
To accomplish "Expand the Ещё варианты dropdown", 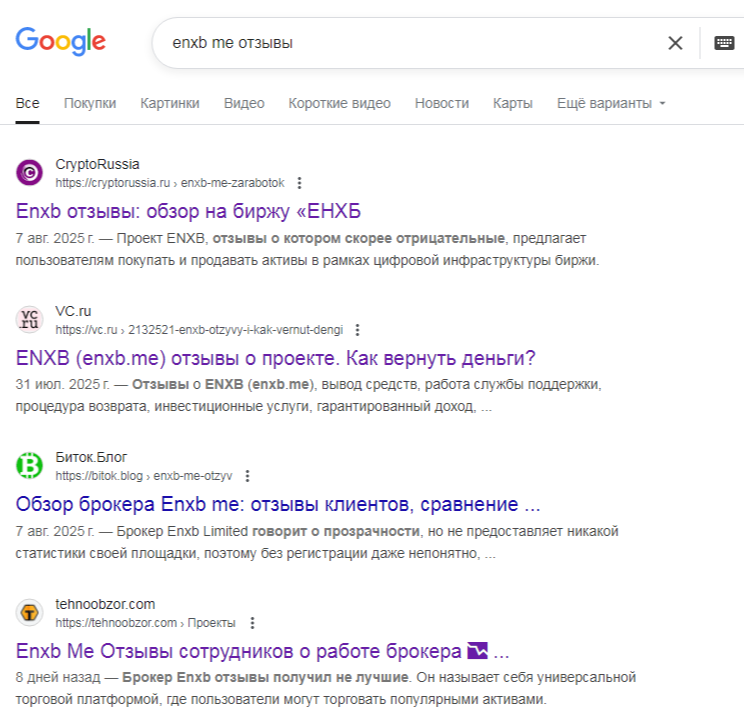I will tap(611, 103).
